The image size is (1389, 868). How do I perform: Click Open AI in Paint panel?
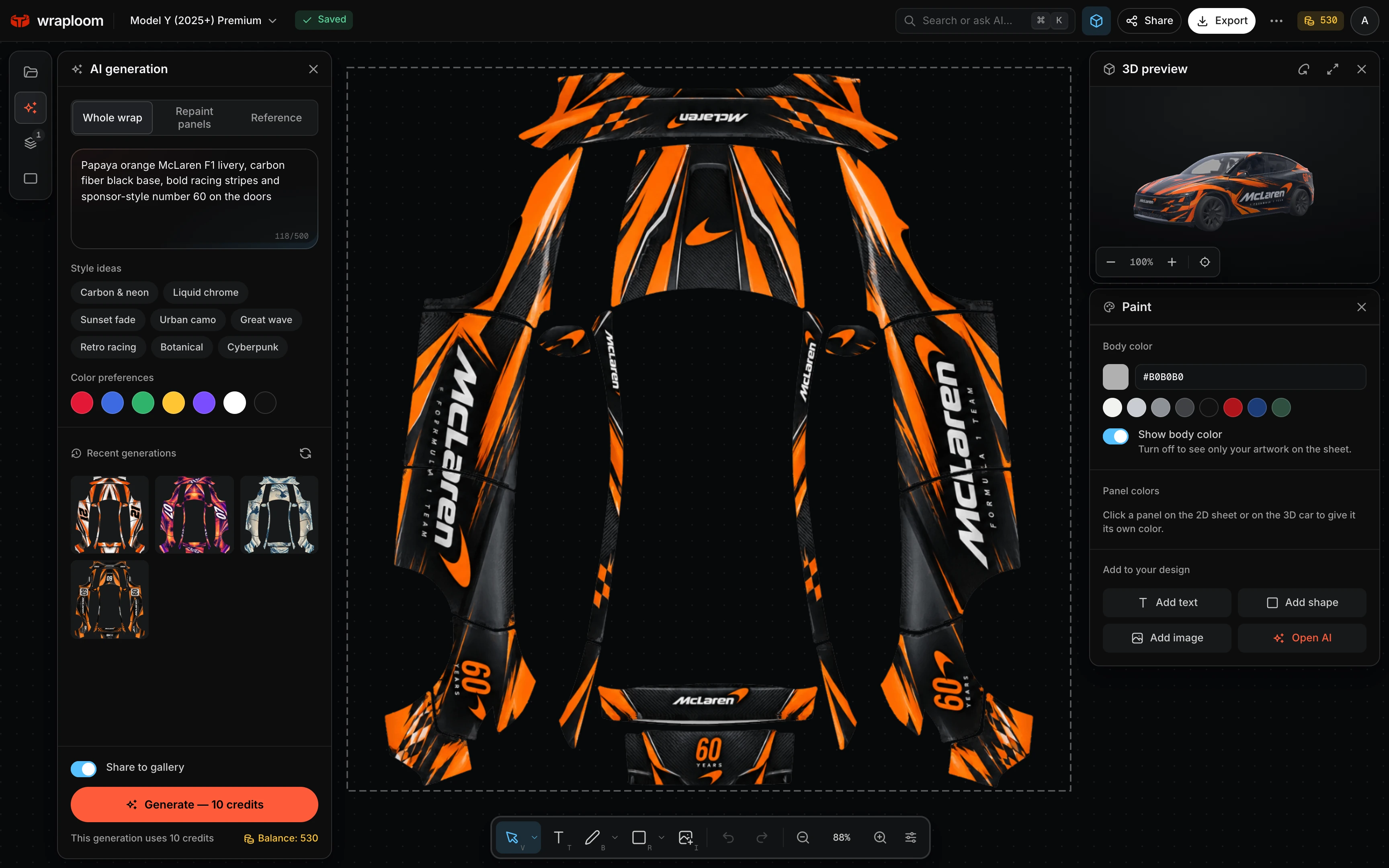tap(1302, 639)
